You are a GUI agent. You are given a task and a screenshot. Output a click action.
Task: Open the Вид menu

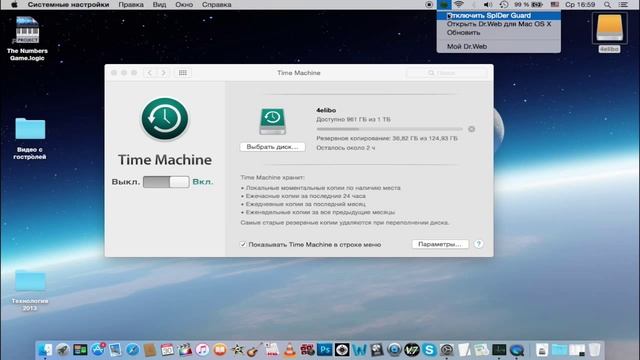(159, 4)
